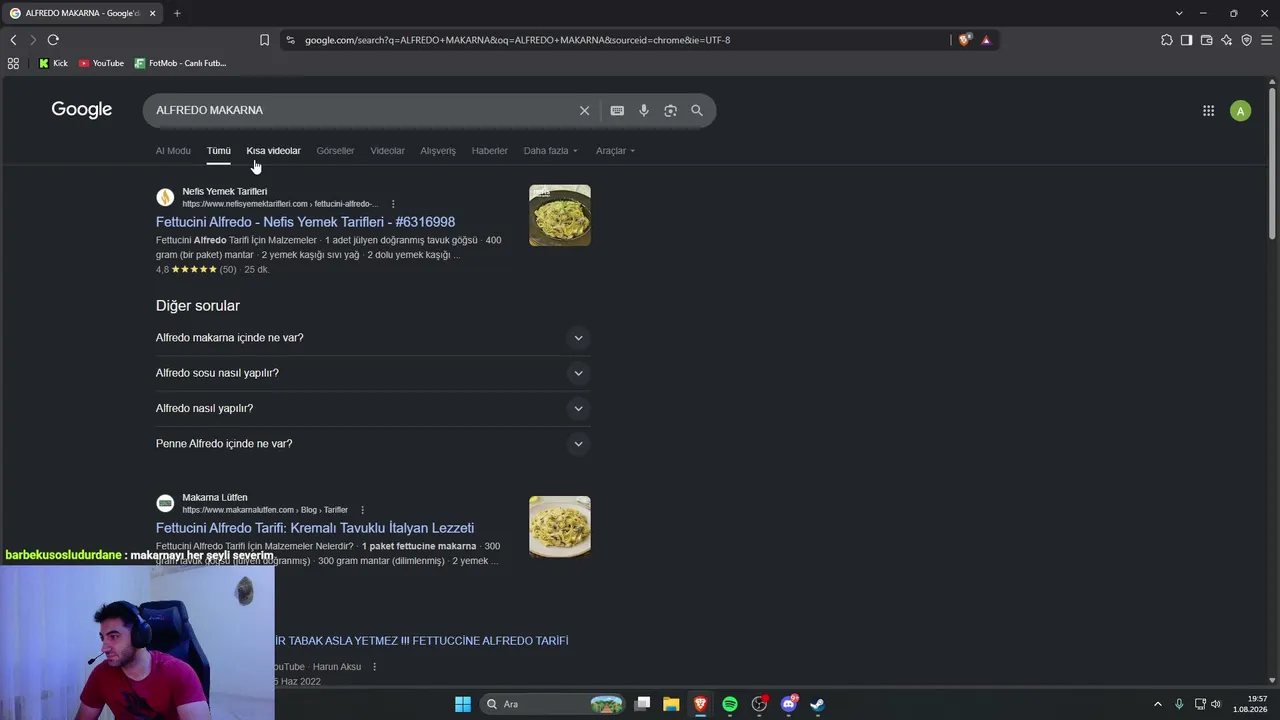Open the Makarna Lütfen pasta thumbnail
The height and width of the screenshot is (720, 1280).
click(560, 527)
